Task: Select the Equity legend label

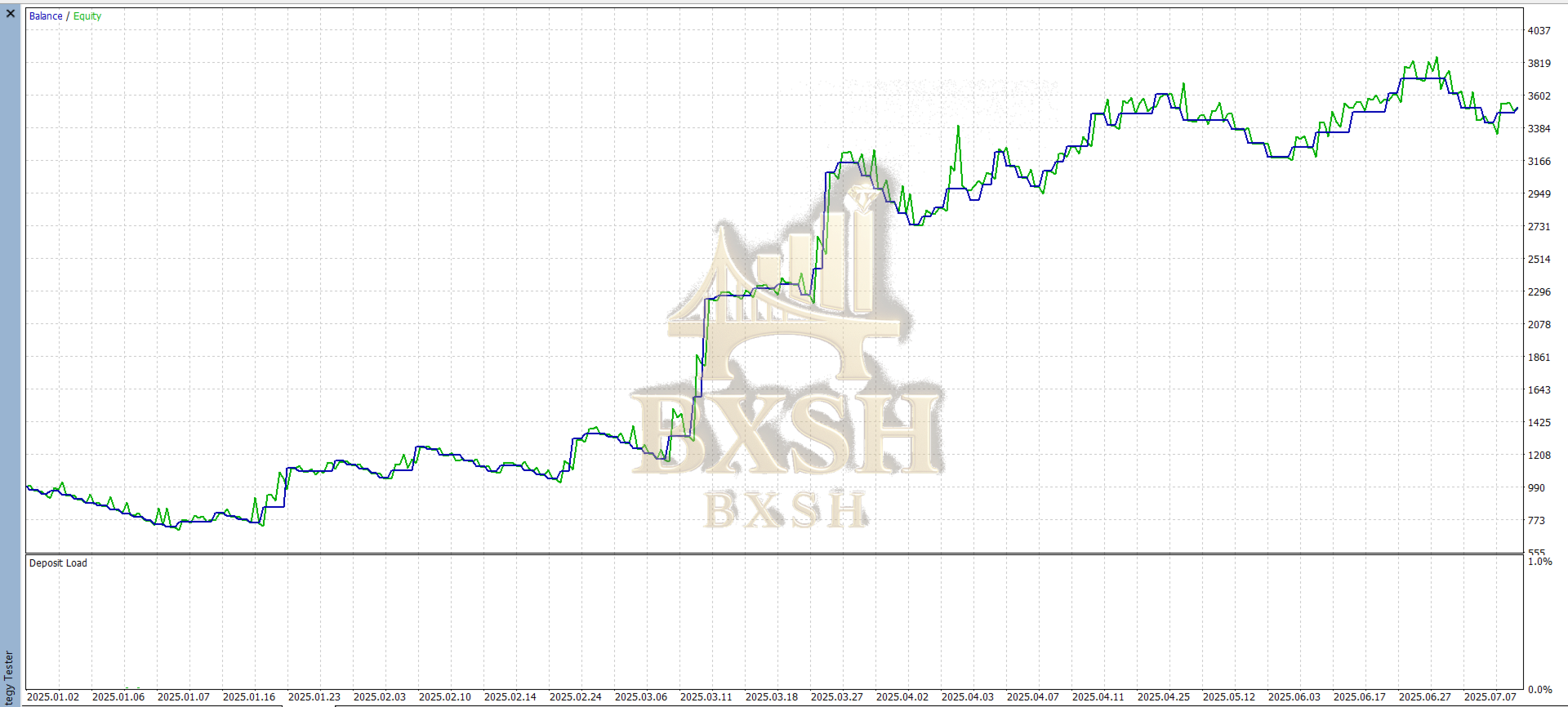Action: (x=87, y=16)
